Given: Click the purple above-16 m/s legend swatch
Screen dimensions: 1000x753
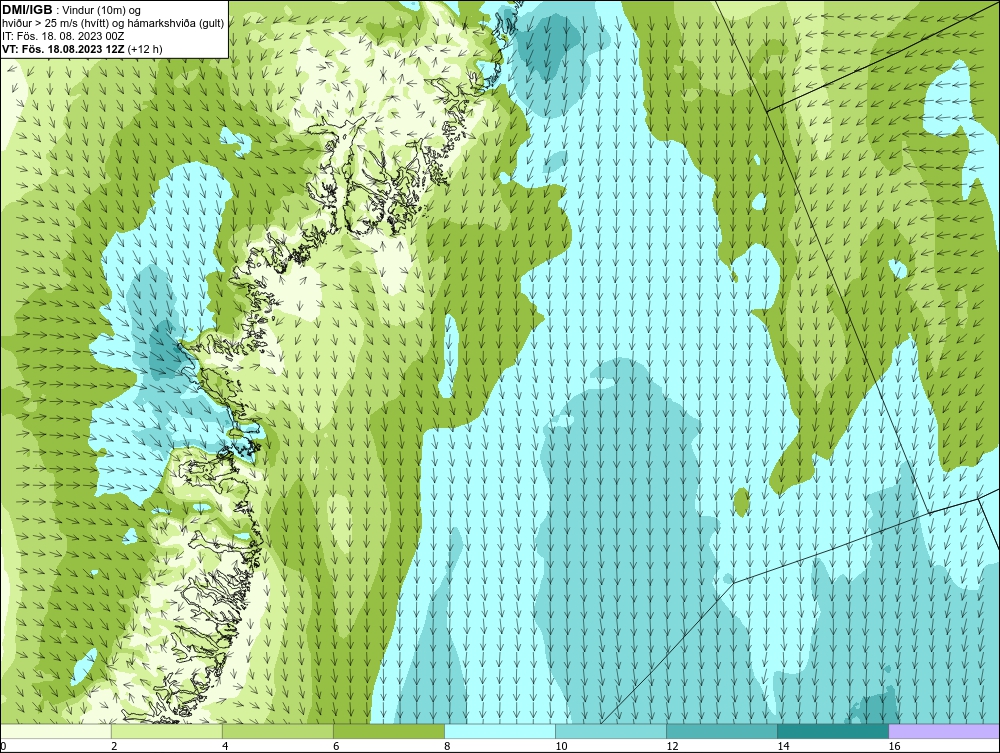Looking at the screenshot, I should pos(944,731).
